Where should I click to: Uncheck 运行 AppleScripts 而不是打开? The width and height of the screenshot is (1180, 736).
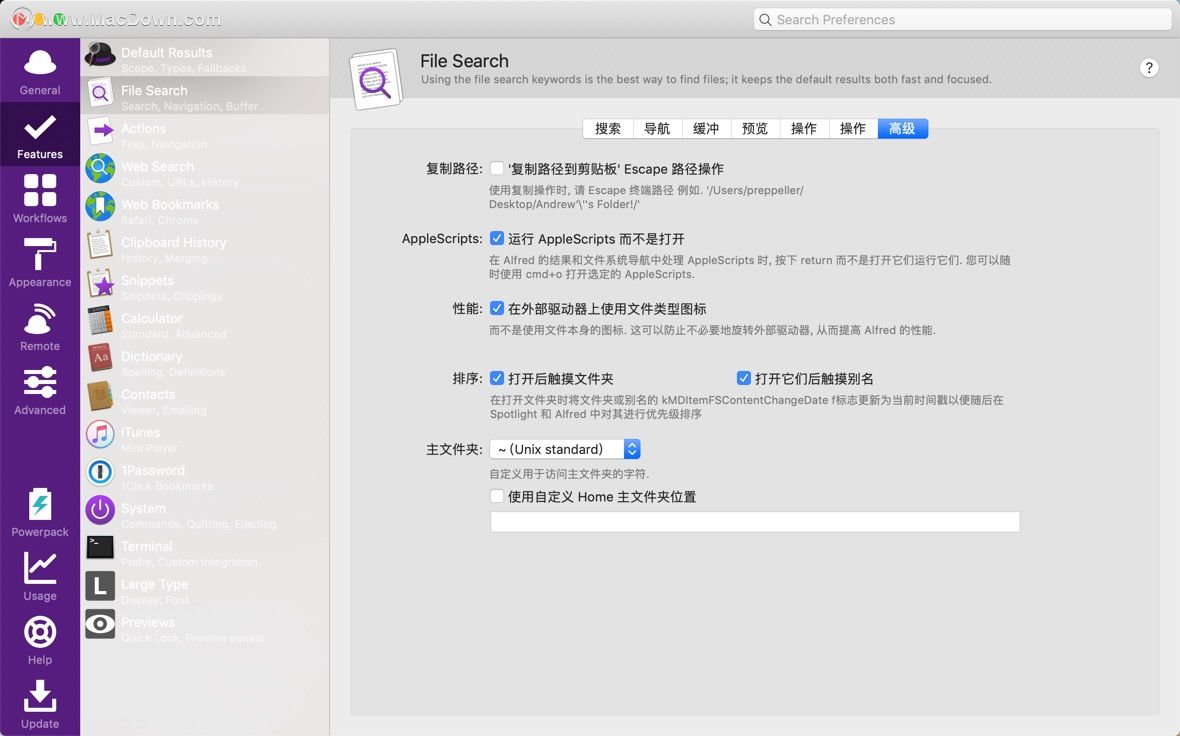click(x=497, y=239)
